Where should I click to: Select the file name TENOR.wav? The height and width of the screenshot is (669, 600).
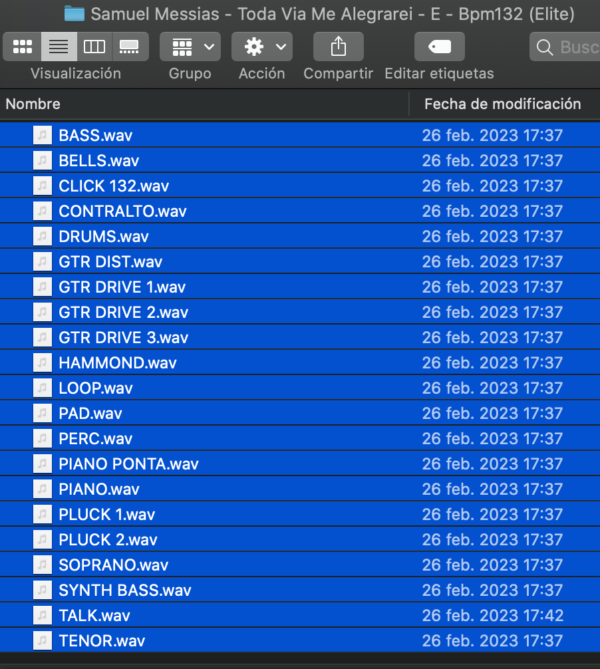(x=102, y=640)
